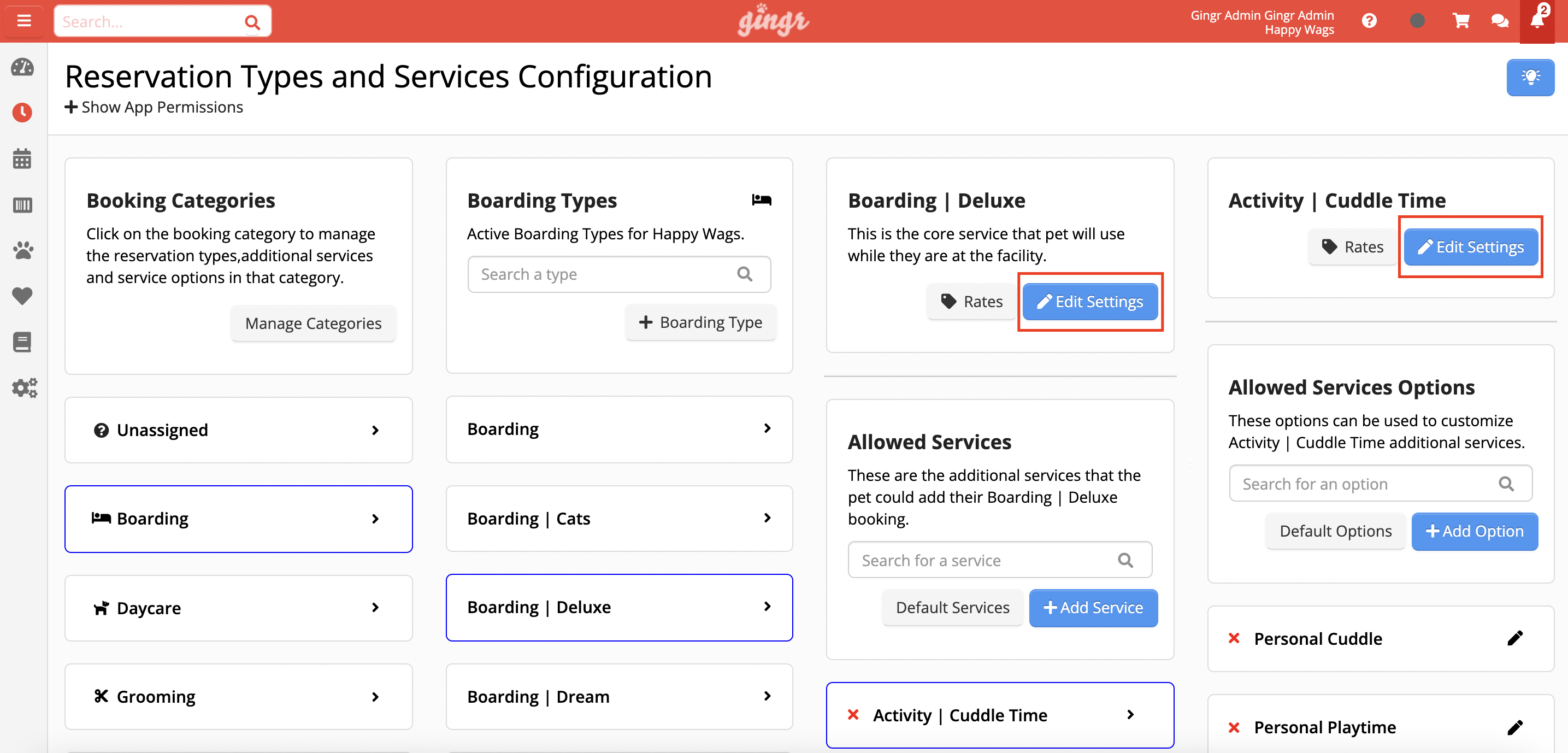Expand the Boarding | Dream boarding type
The width and height of the screenshot is (1568, 753).
618,696
